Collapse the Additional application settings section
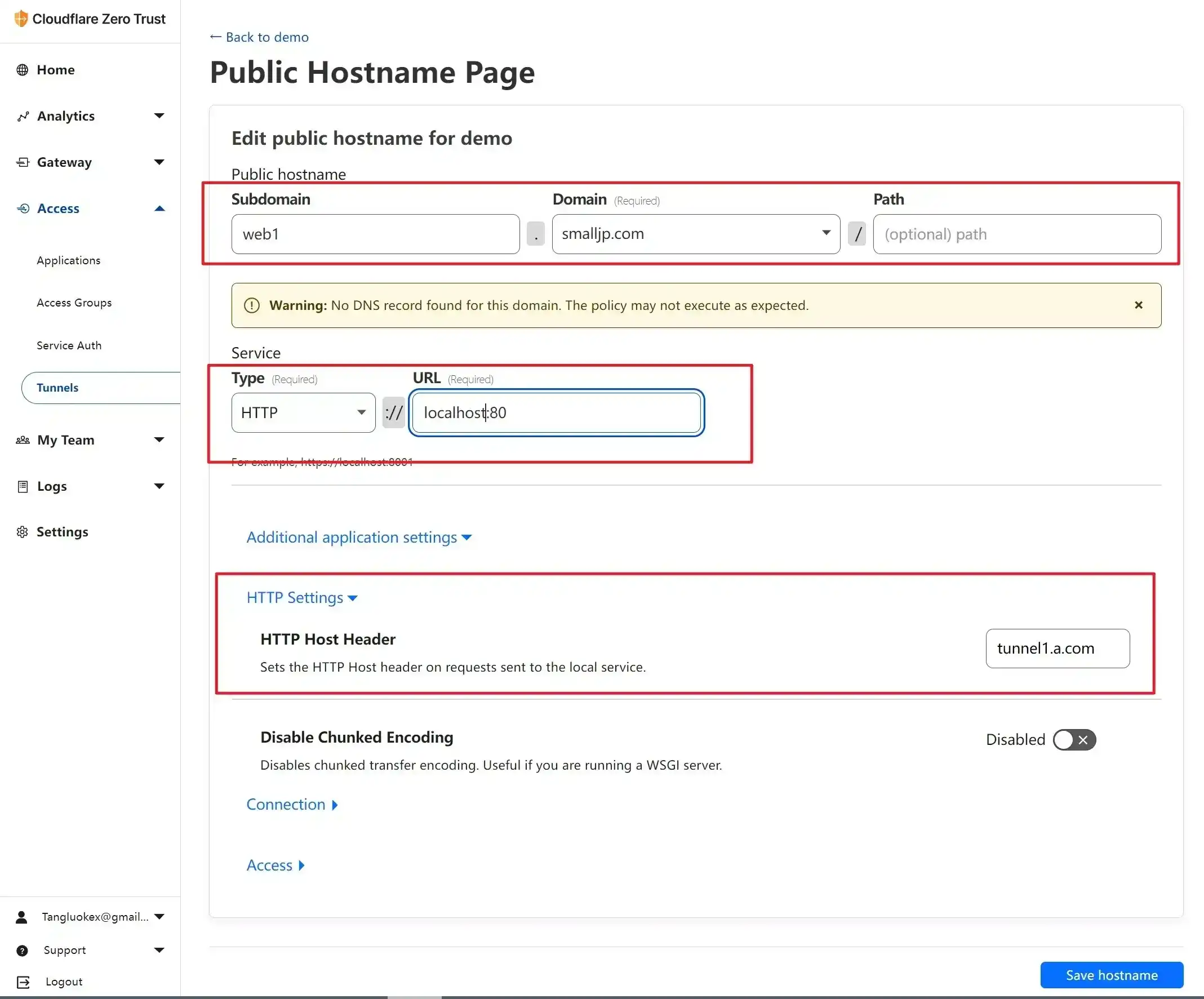1204x999 pixels. (359, 538)
